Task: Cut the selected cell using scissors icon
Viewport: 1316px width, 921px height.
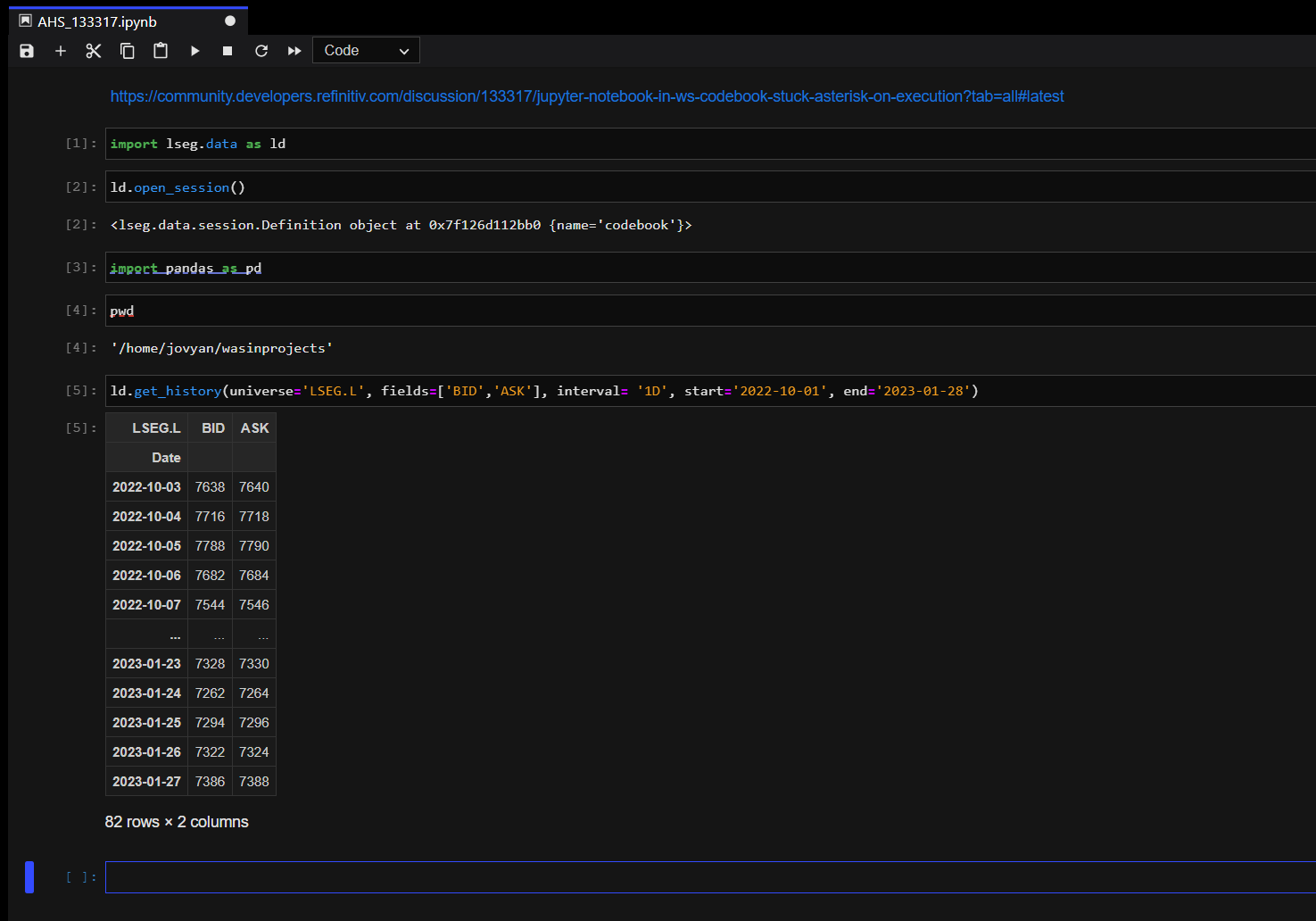Action: tap(93, 51)
